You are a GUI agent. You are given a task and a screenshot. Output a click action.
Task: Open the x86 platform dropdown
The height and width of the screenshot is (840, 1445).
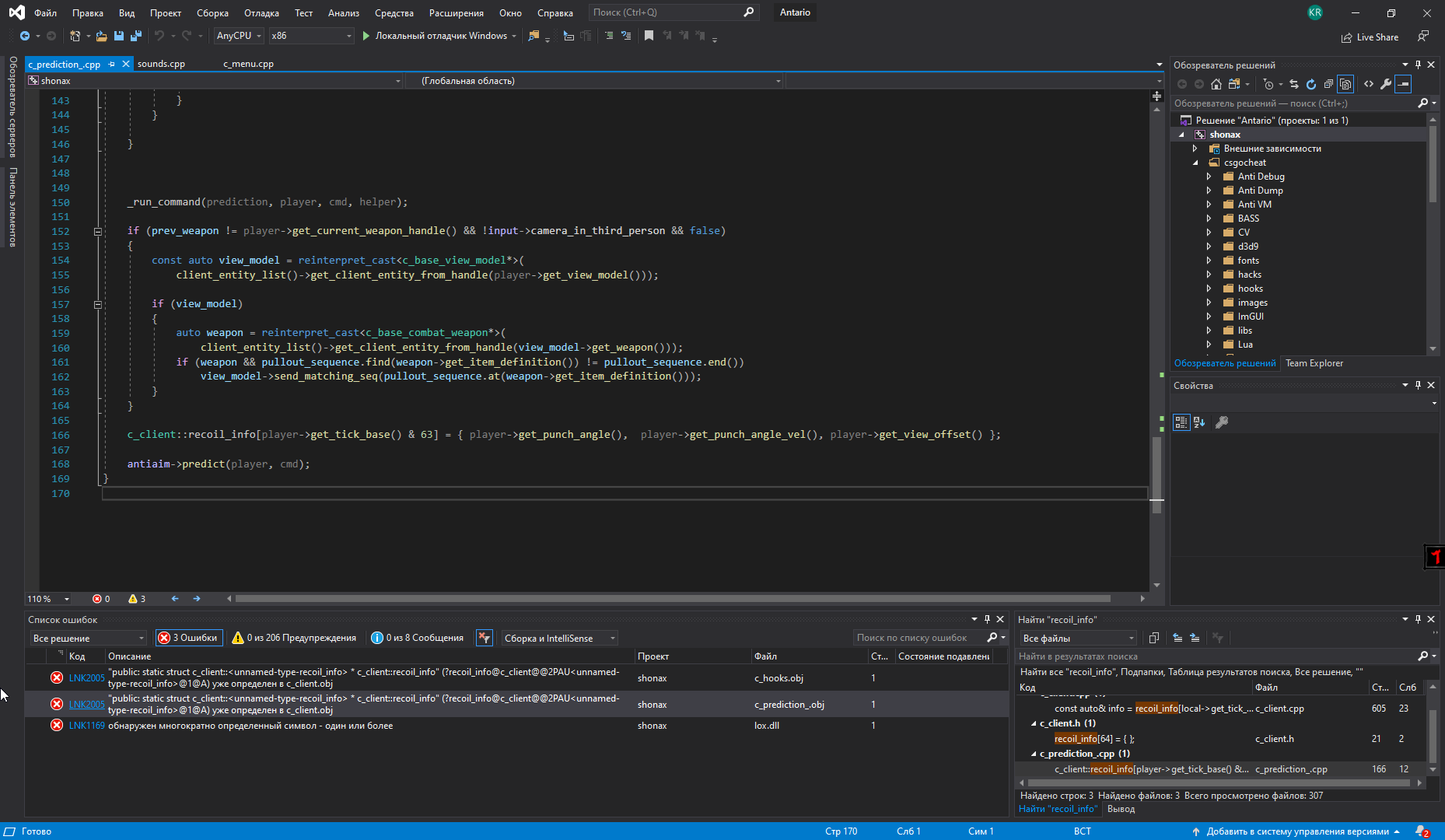[311, 36]
